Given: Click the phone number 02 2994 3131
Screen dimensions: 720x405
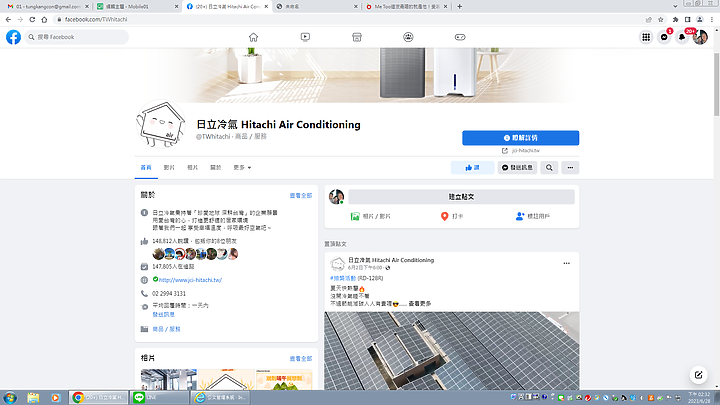Looking at the screenshot, I should click(x=169, y=293).
